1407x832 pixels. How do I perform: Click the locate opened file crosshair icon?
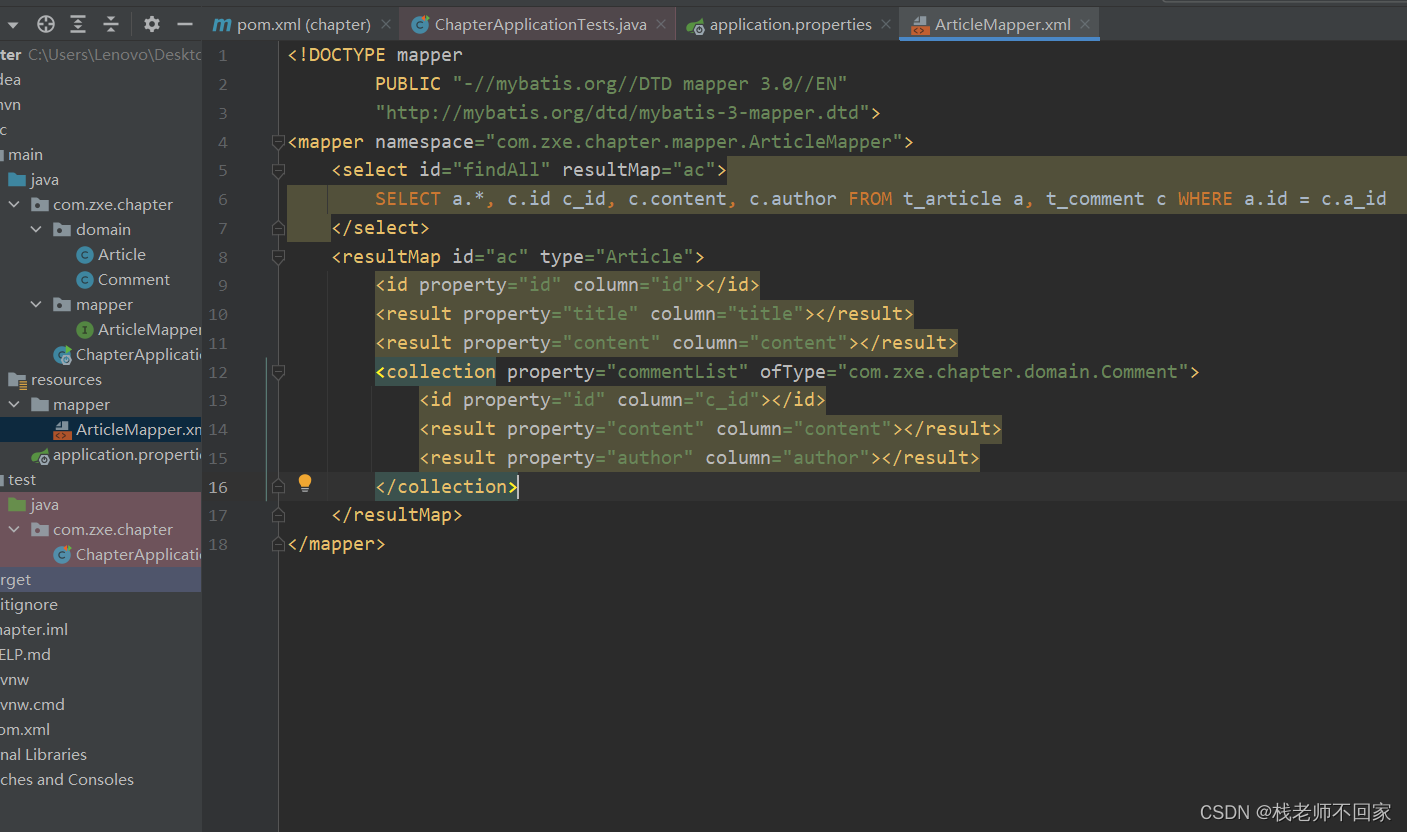point(46,24)
